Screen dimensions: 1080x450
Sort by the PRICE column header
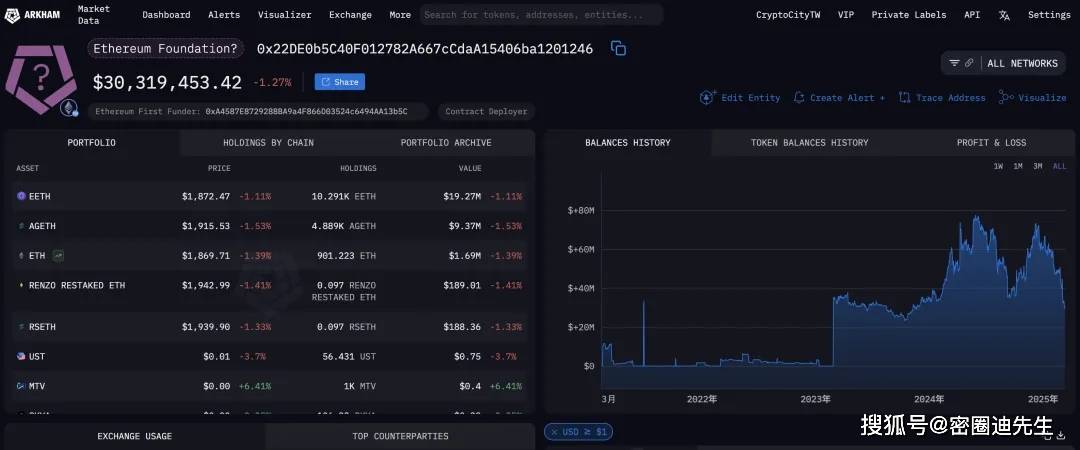(219, 168)
